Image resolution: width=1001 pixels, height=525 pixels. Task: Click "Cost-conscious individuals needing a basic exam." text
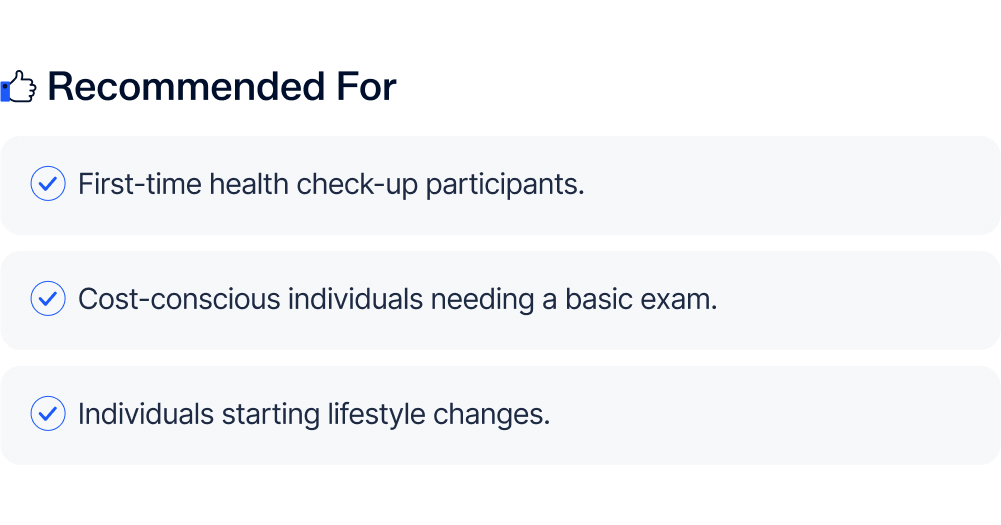click(397, 299)
